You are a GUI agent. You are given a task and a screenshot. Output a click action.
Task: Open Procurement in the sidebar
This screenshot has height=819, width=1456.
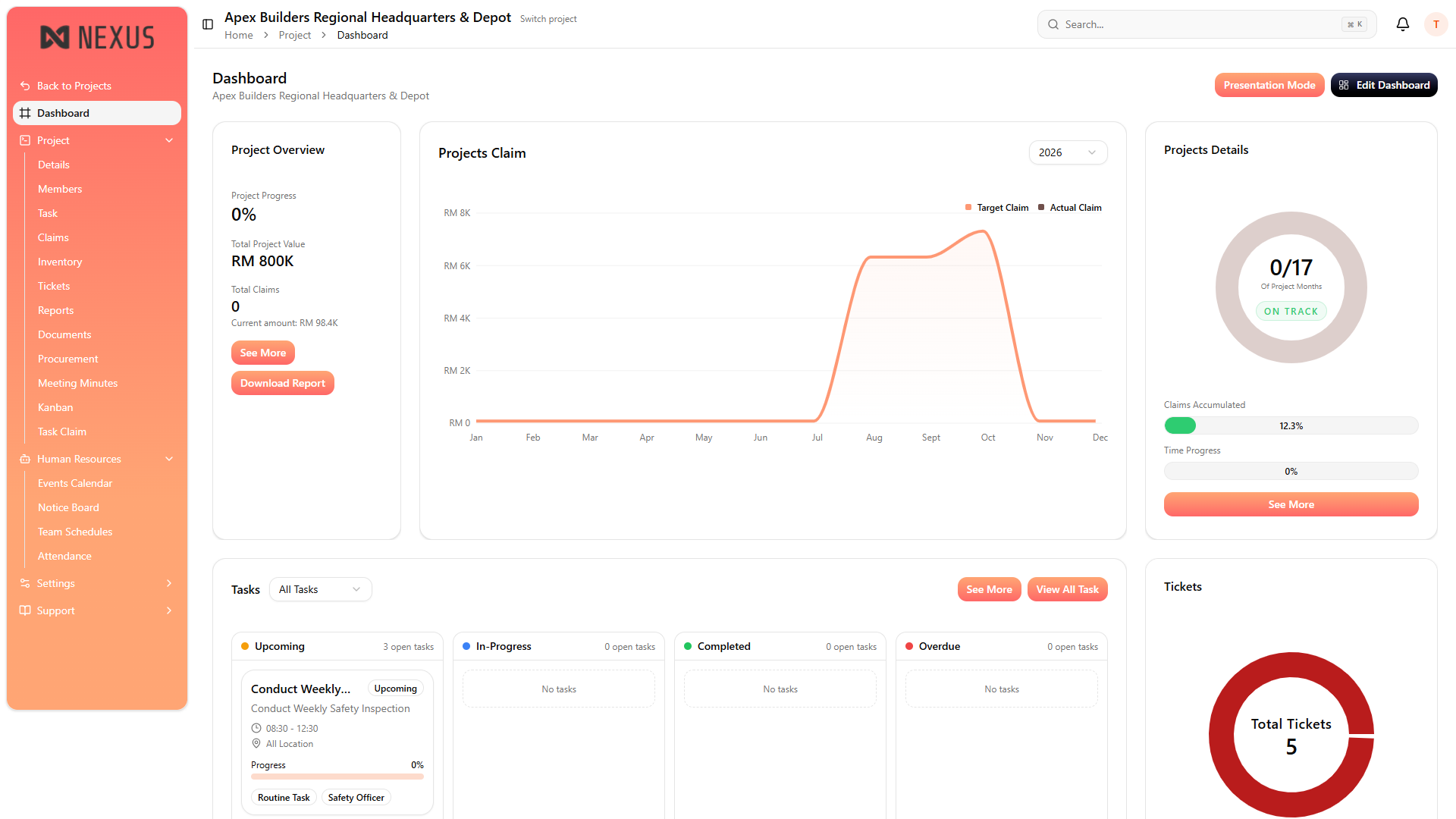point(68,359)
